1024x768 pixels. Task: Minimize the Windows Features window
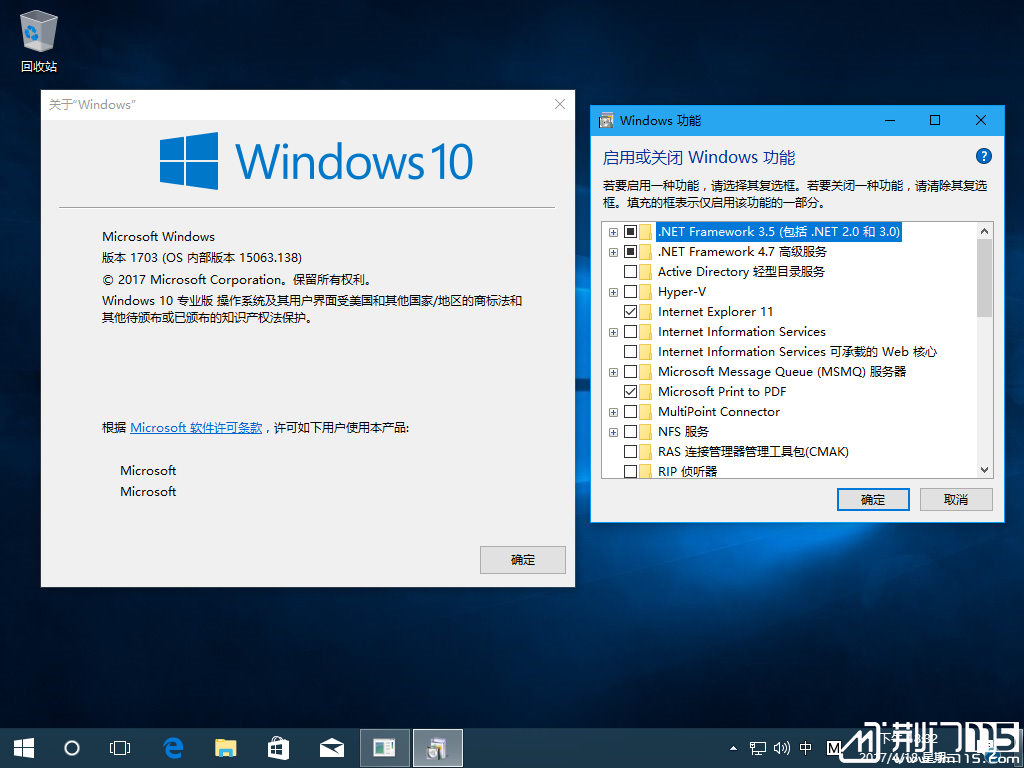(889, 120)
